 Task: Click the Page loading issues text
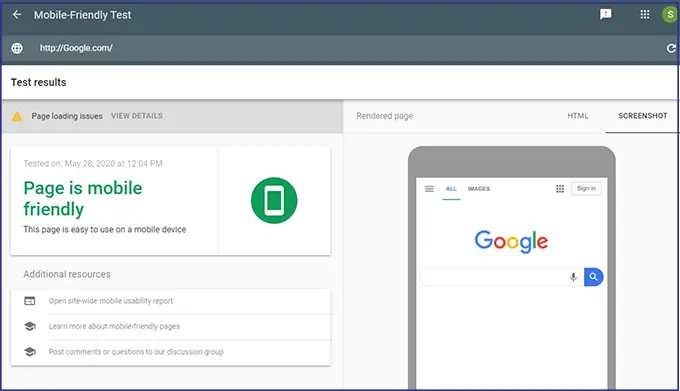[x=67, y=116]
